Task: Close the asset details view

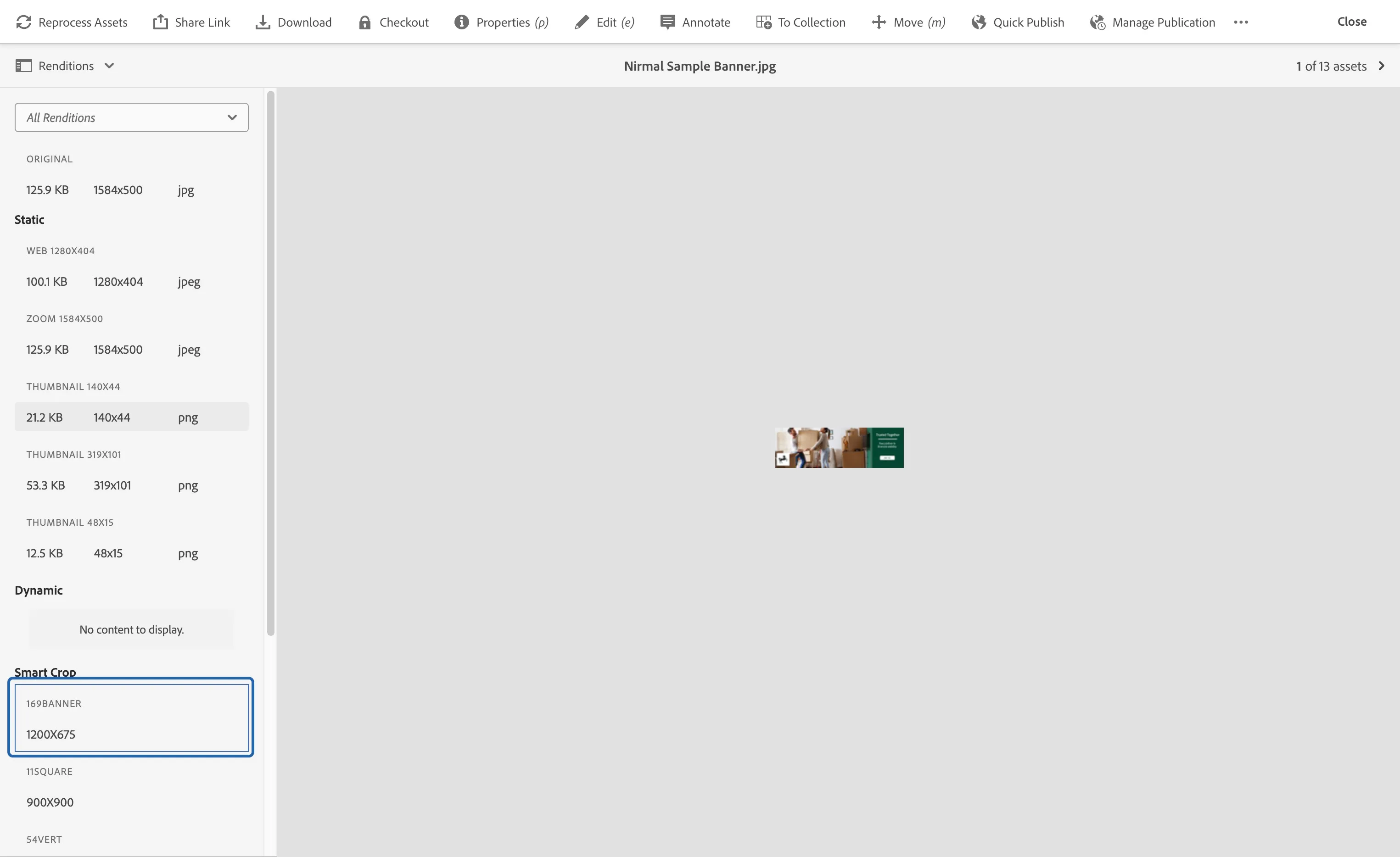Action: (x=1352, y=22)
